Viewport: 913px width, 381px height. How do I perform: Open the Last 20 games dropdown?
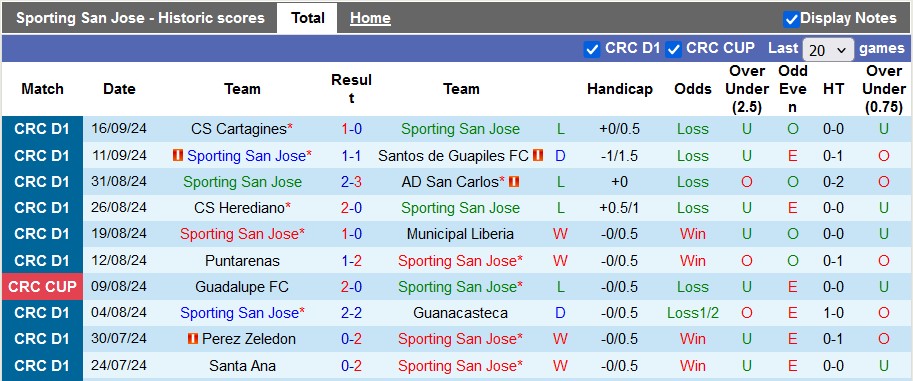(x=828, y=50)
